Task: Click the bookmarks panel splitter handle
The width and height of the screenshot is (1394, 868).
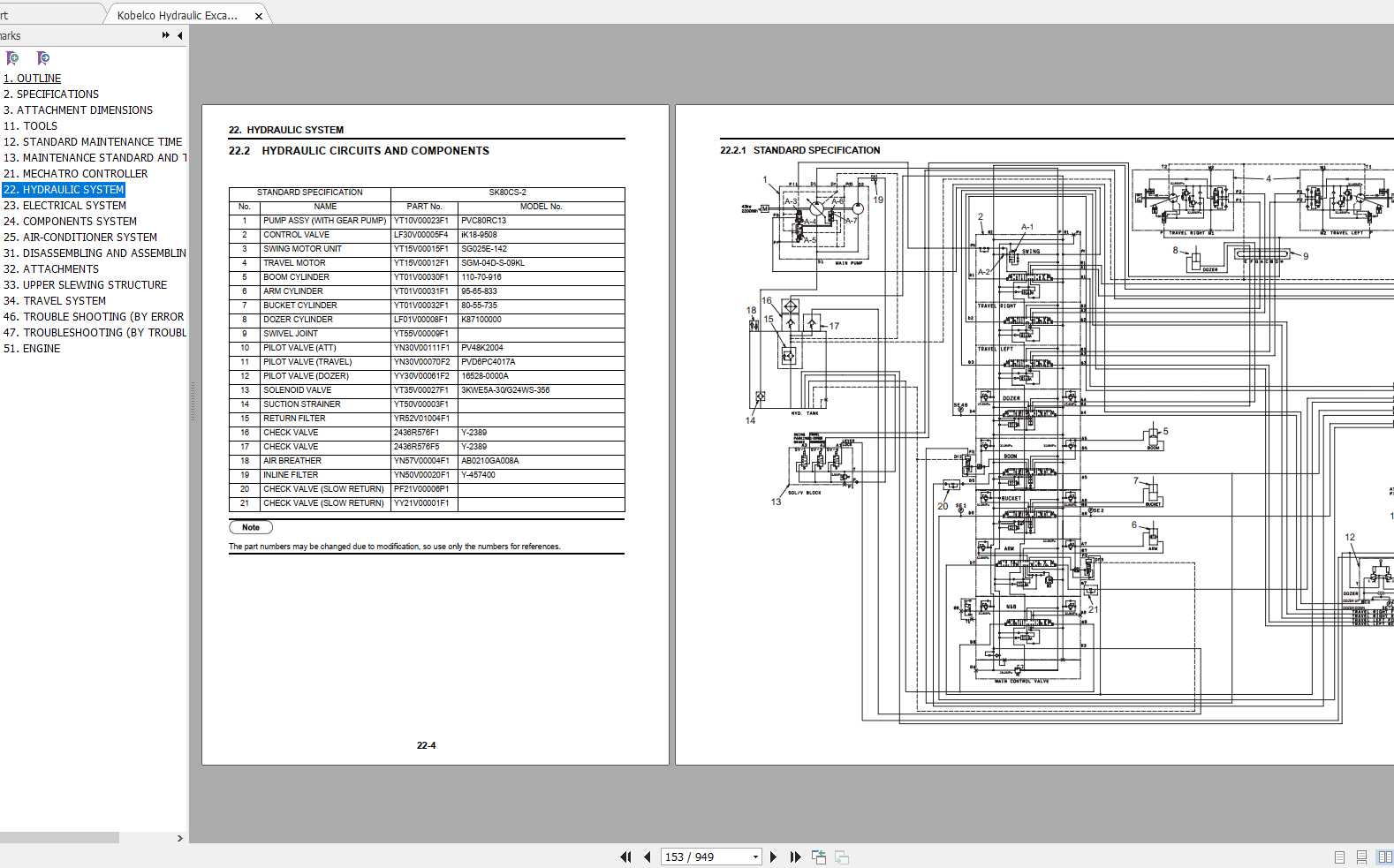Action: click(192, 402)
